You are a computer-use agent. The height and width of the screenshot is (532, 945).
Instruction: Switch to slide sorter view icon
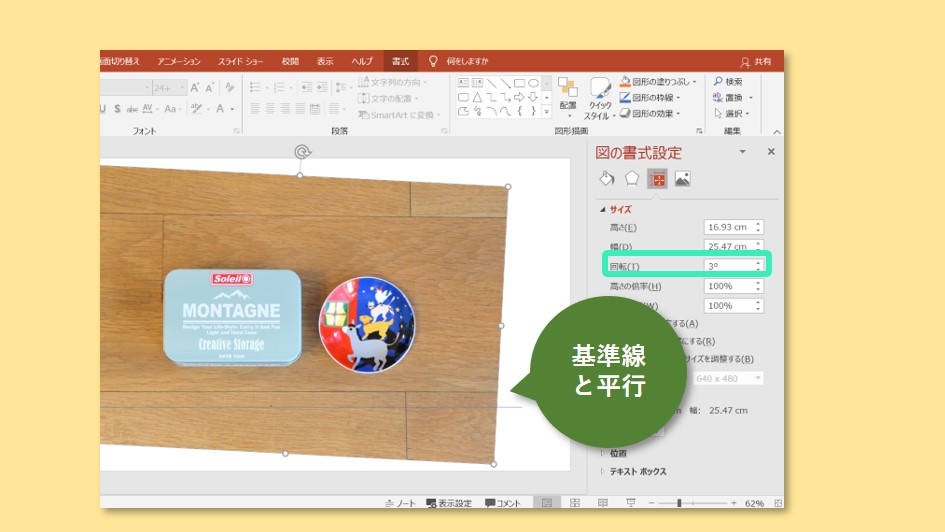pos(575,503)
